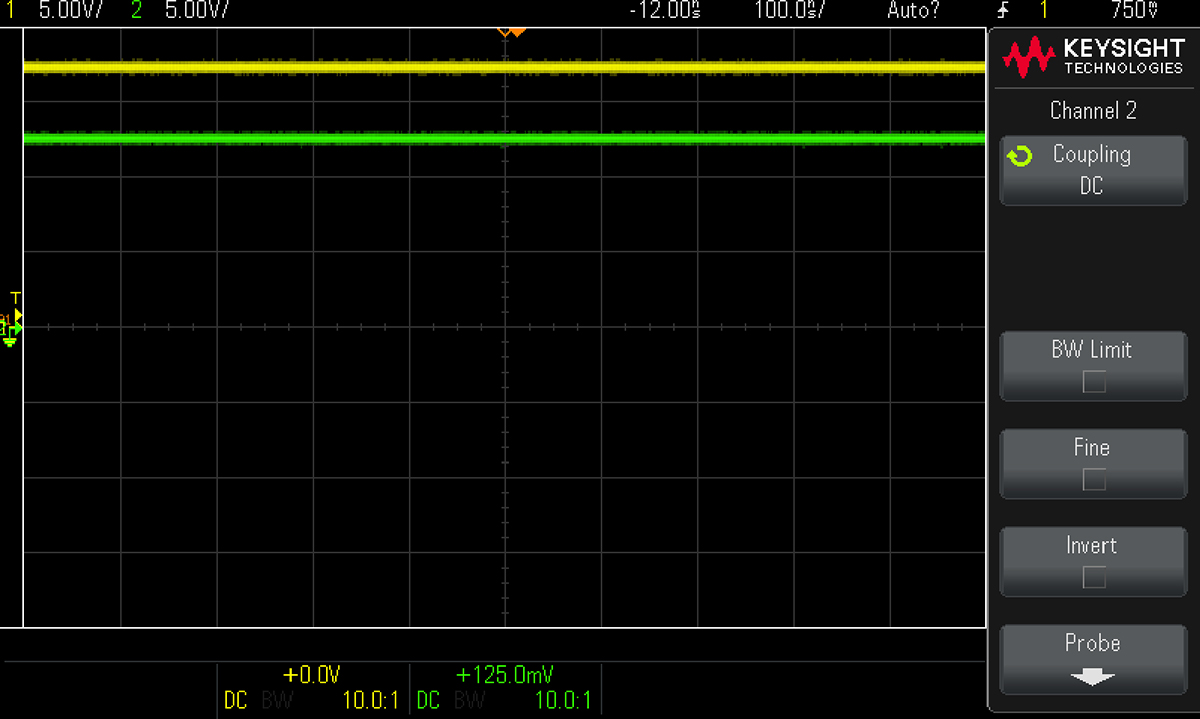Screen dimensions: 1200x719
Task: Turn on the Invert checkbox
Action: 1094,577
